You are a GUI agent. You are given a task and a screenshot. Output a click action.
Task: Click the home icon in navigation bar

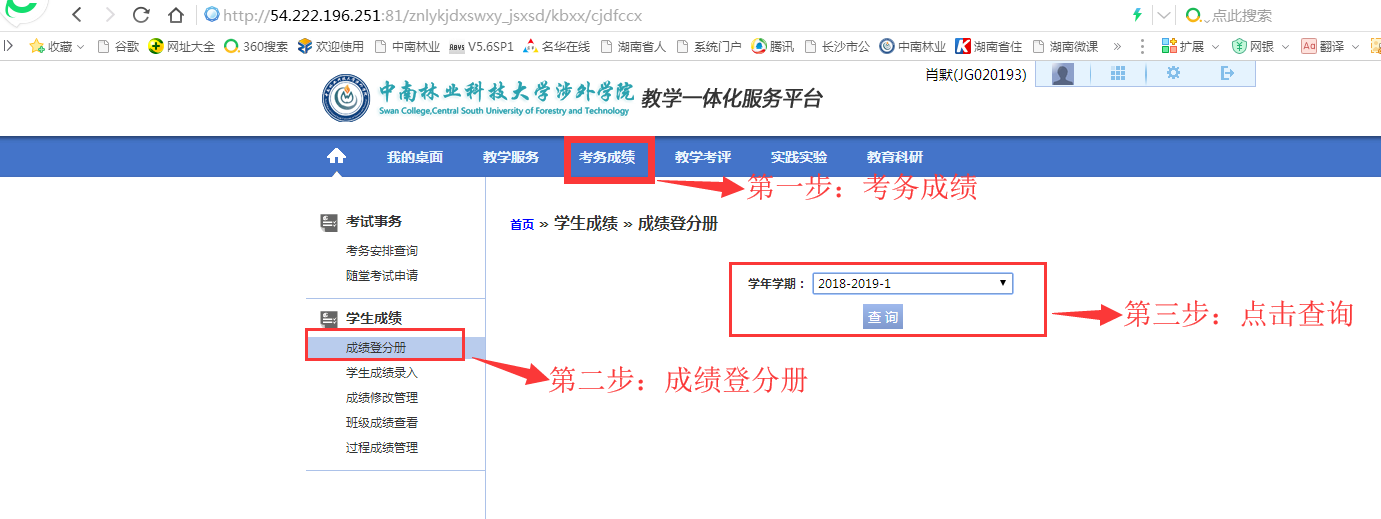pyautogui.click(x=336, y=157)
